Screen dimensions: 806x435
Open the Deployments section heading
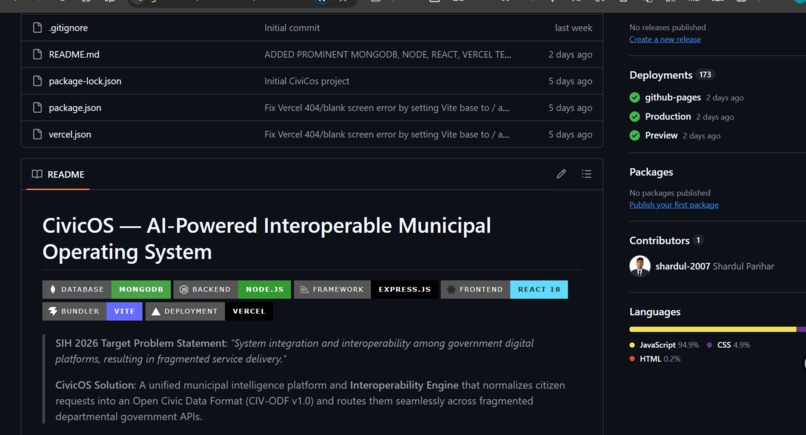661,75
